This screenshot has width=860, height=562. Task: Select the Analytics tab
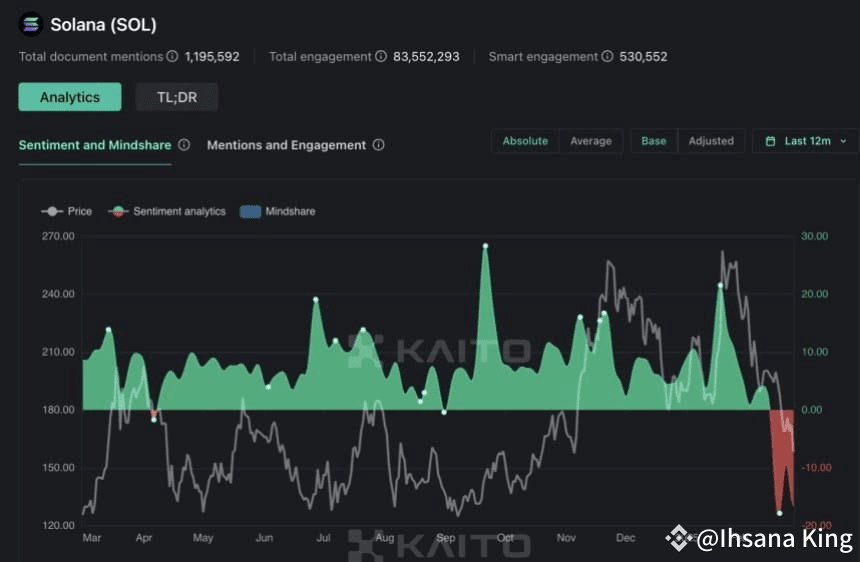70,97
